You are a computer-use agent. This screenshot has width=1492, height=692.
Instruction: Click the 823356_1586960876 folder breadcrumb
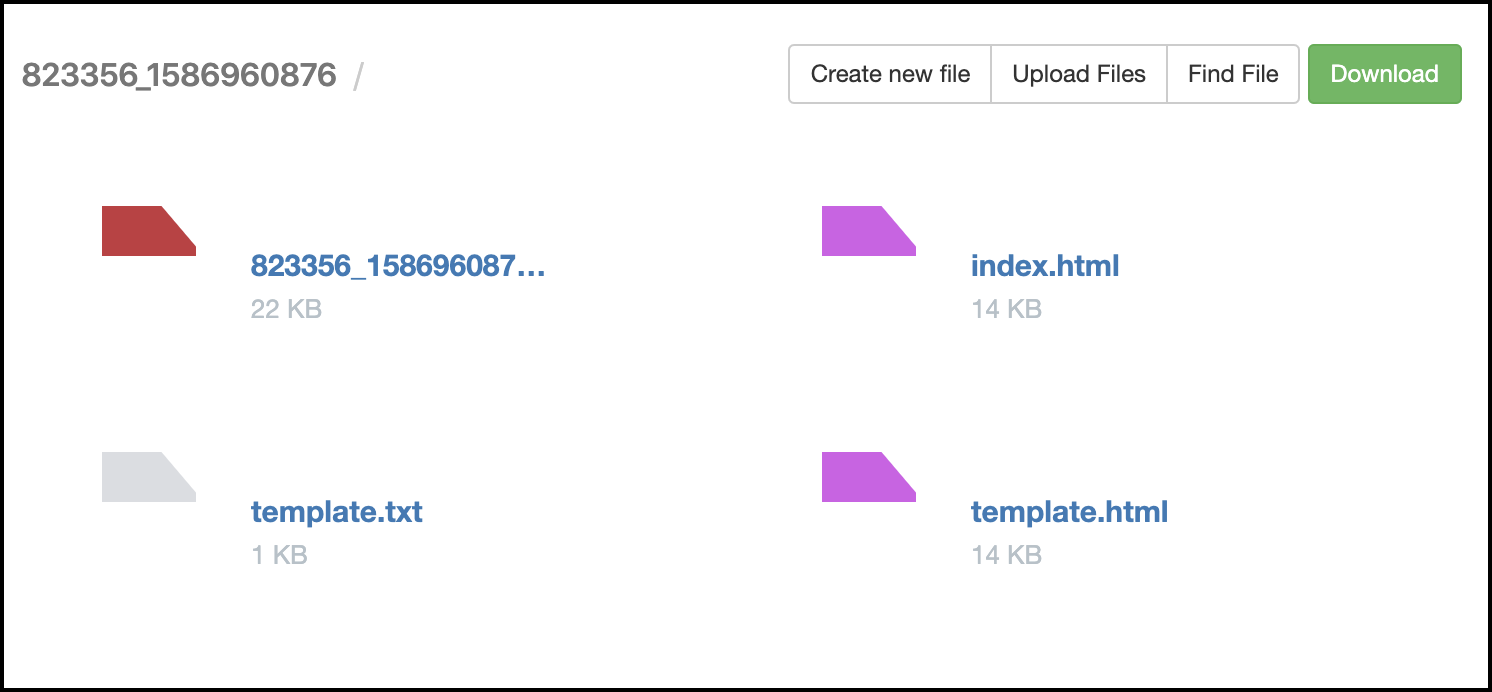point(179,75)
